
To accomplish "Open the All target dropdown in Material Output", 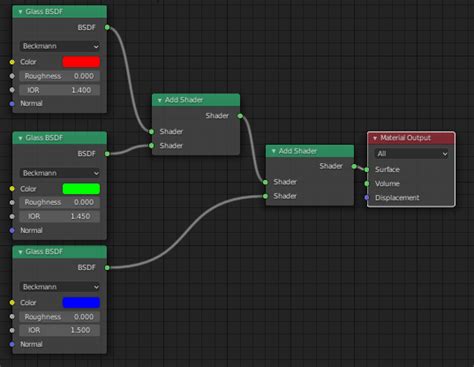I will point(411,154).
